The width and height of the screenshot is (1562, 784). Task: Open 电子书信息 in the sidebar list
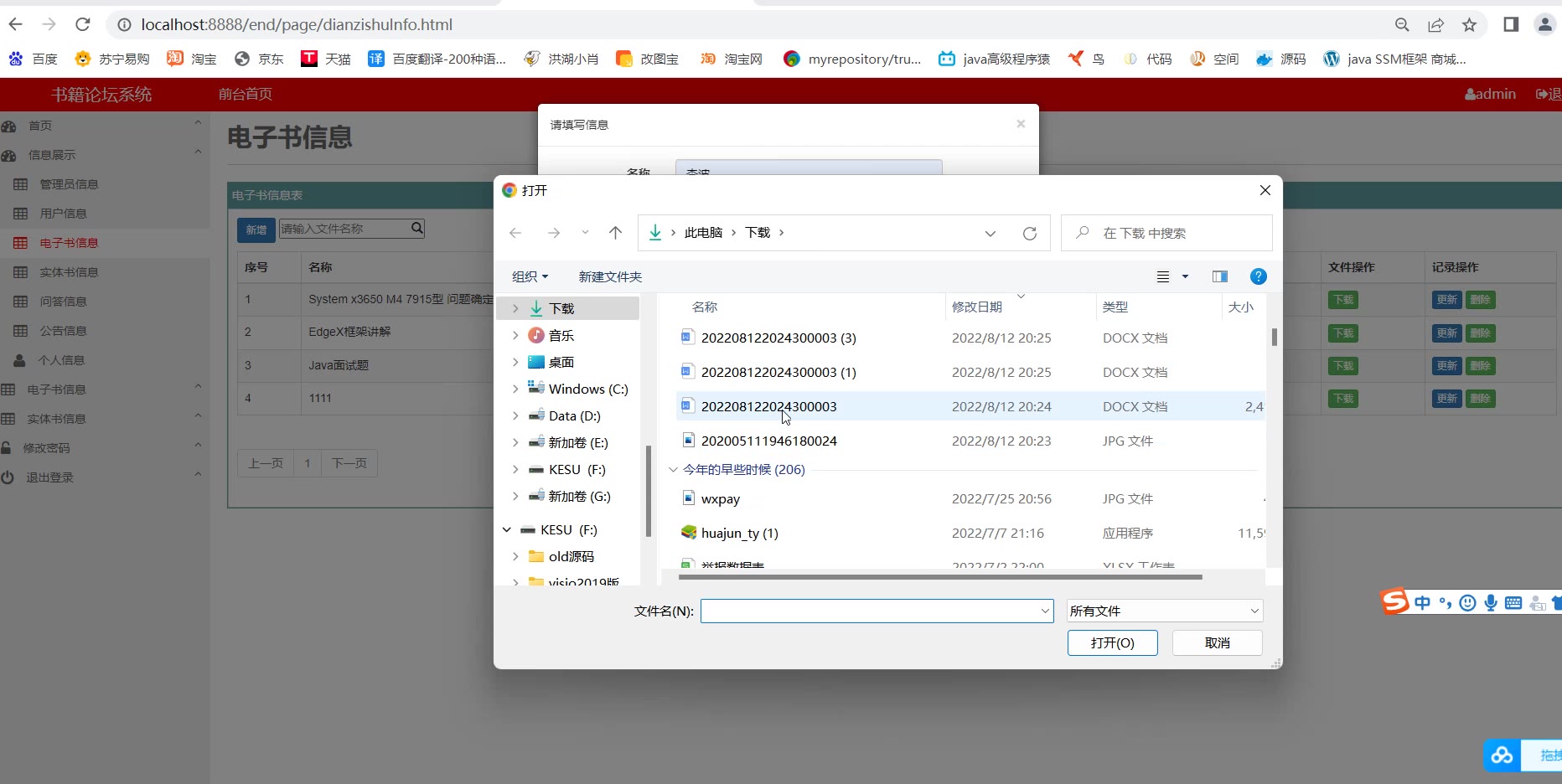[69, 243]
